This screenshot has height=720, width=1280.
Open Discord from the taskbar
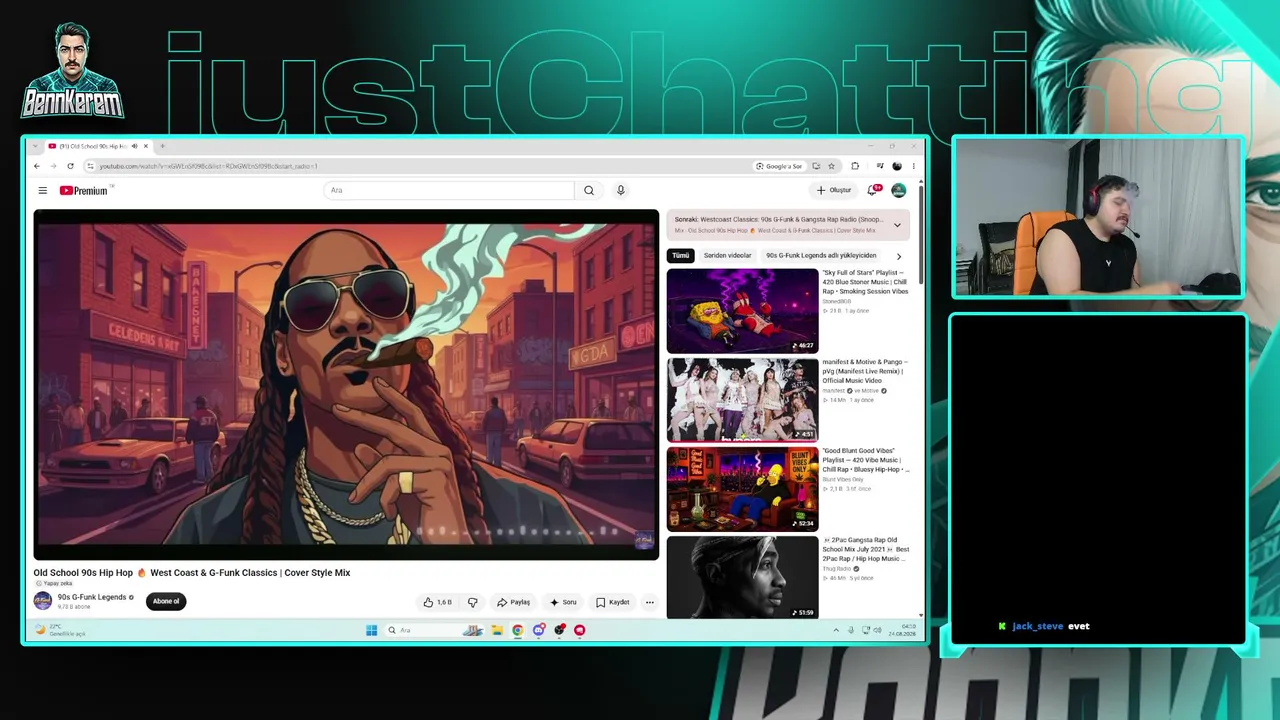point(539,630)
